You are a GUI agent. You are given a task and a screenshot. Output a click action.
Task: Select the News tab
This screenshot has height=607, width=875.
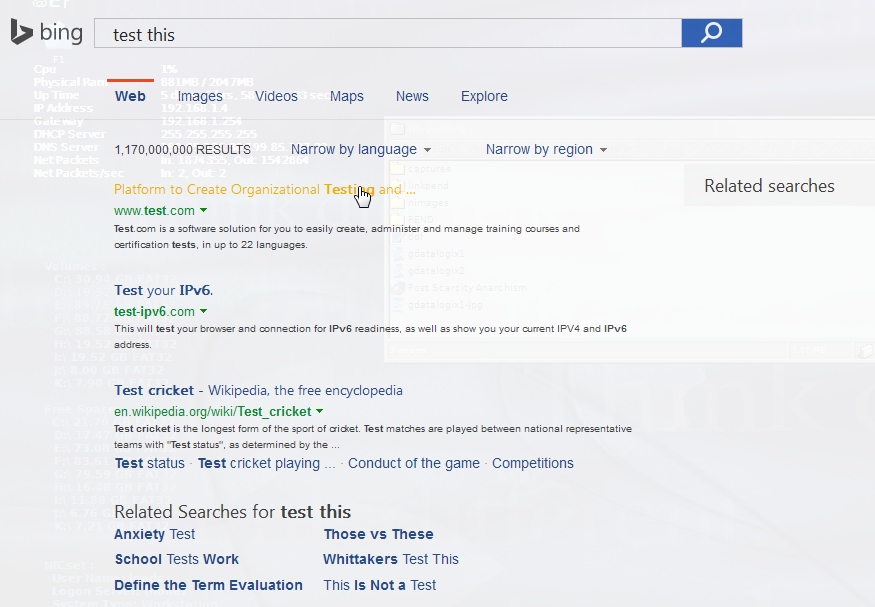tap(412, 96)
